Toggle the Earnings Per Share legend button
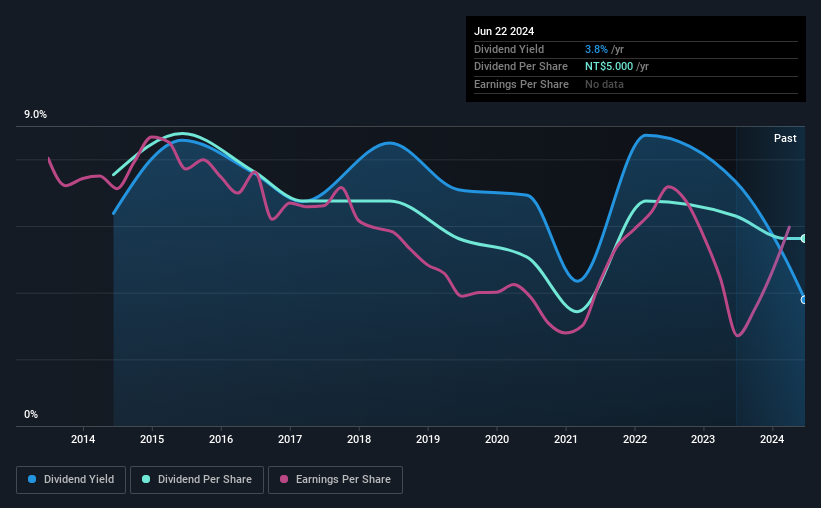 (335, 480)
